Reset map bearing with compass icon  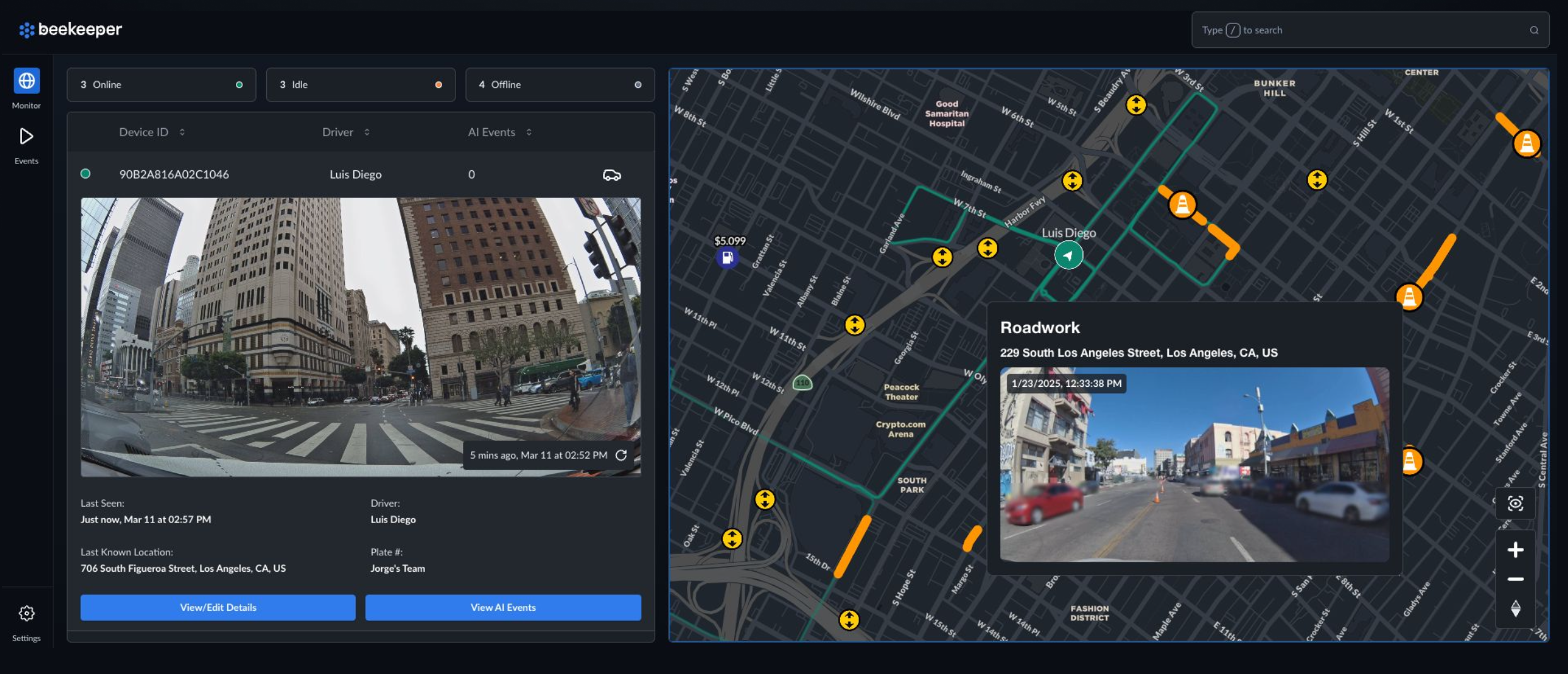(1515, 609)
